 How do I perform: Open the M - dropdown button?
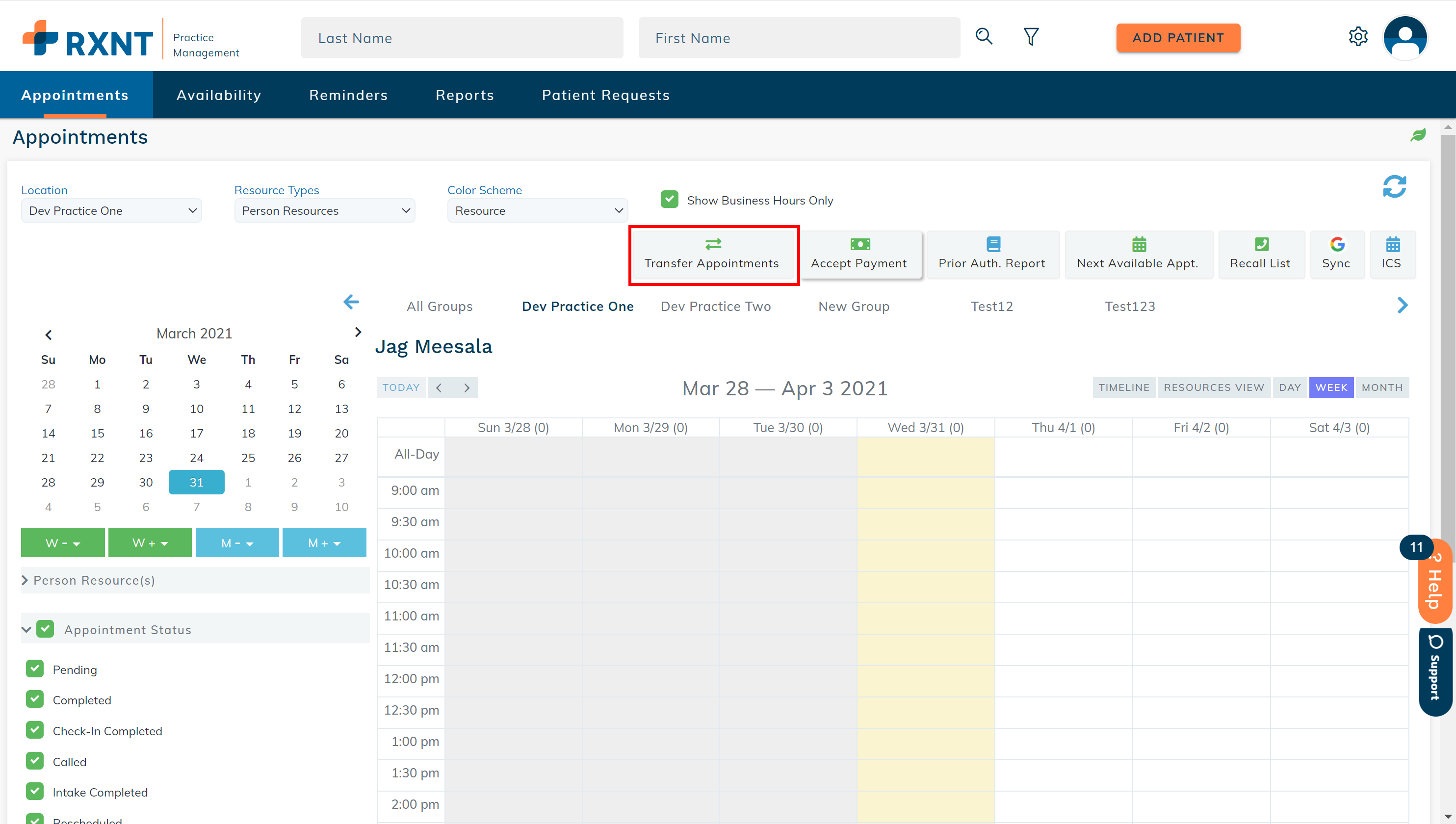pyautogui.click(x=237, y=543)
